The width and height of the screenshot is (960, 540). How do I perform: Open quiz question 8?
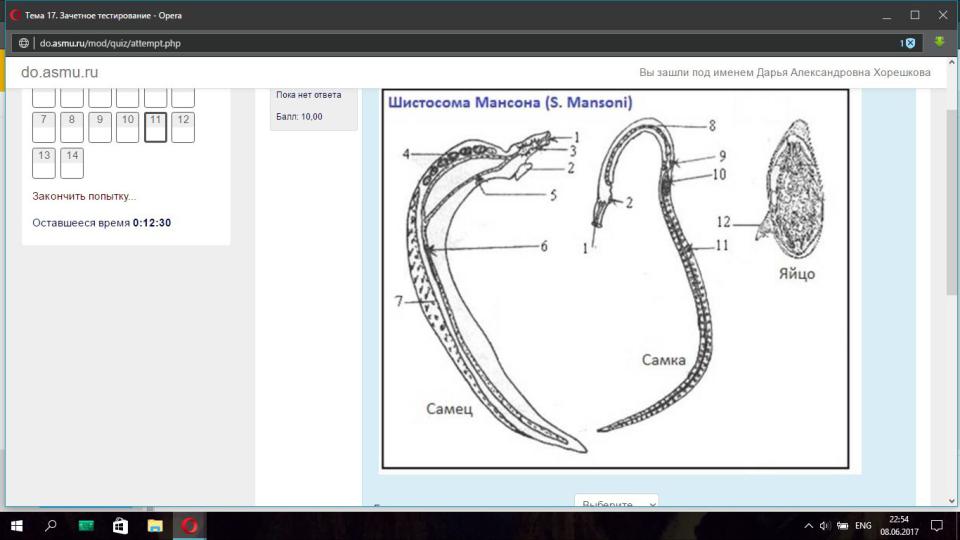(72, 127)
